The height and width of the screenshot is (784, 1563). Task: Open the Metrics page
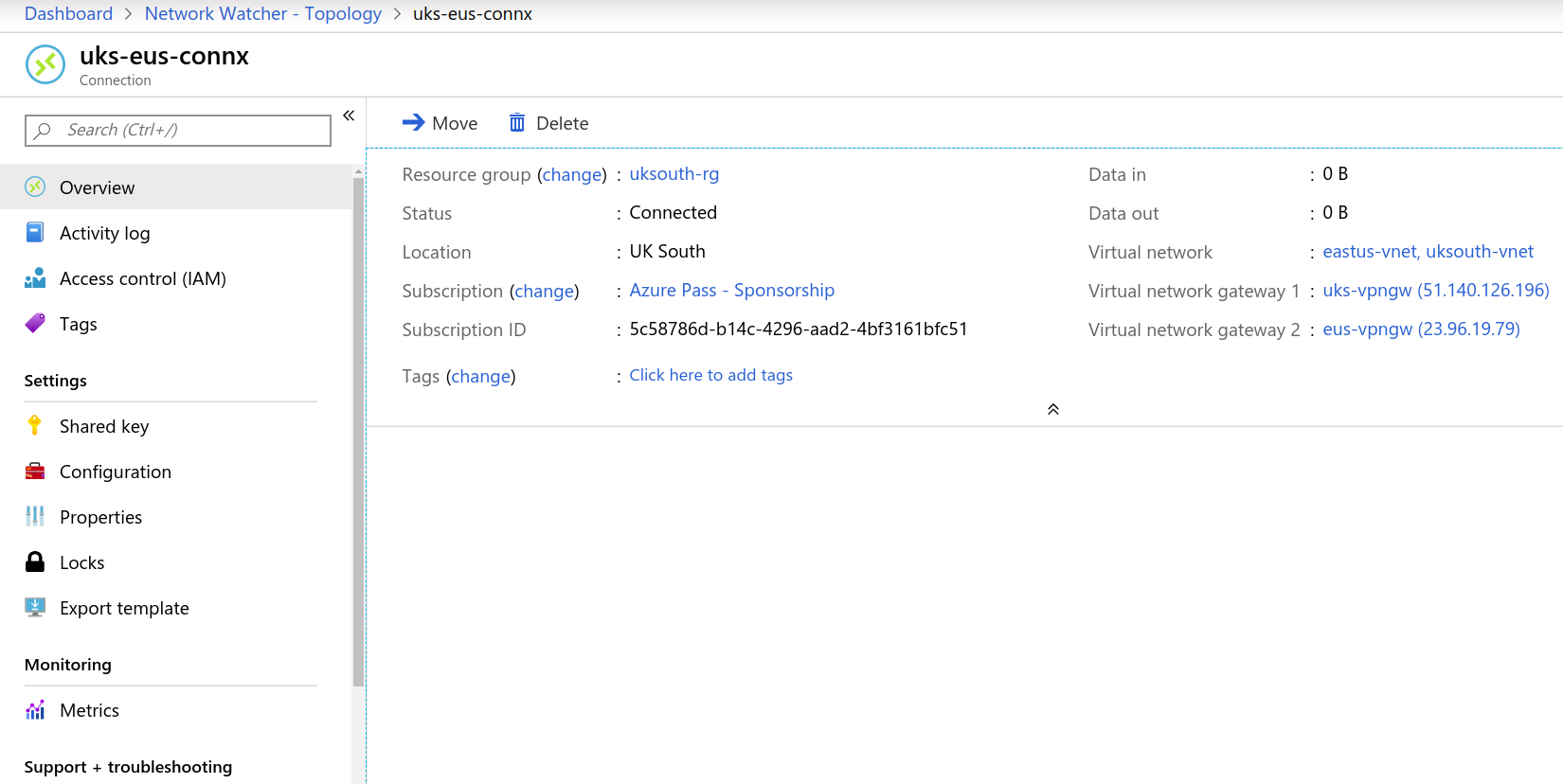(176, 709)
